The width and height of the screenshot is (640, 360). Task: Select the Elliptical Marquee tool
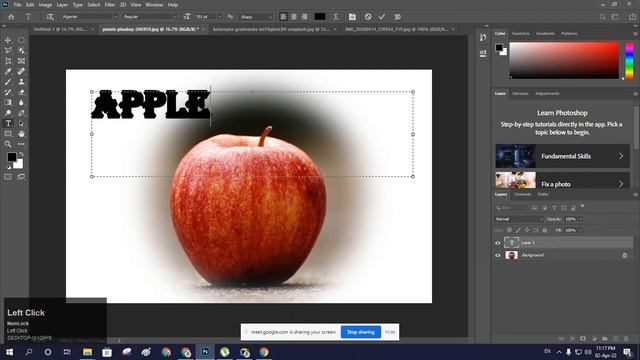click(x=21, y=40)
